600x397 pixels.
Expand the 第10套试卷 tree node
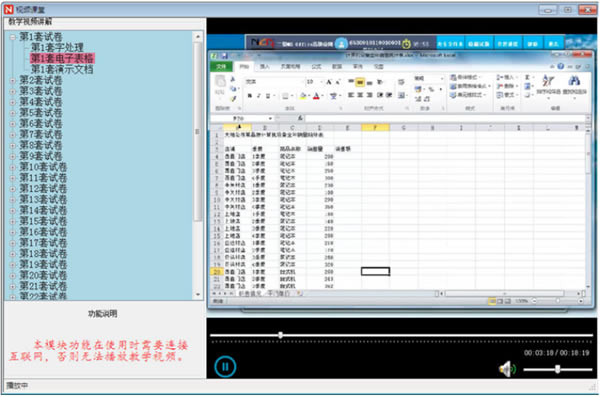[13, 167]
